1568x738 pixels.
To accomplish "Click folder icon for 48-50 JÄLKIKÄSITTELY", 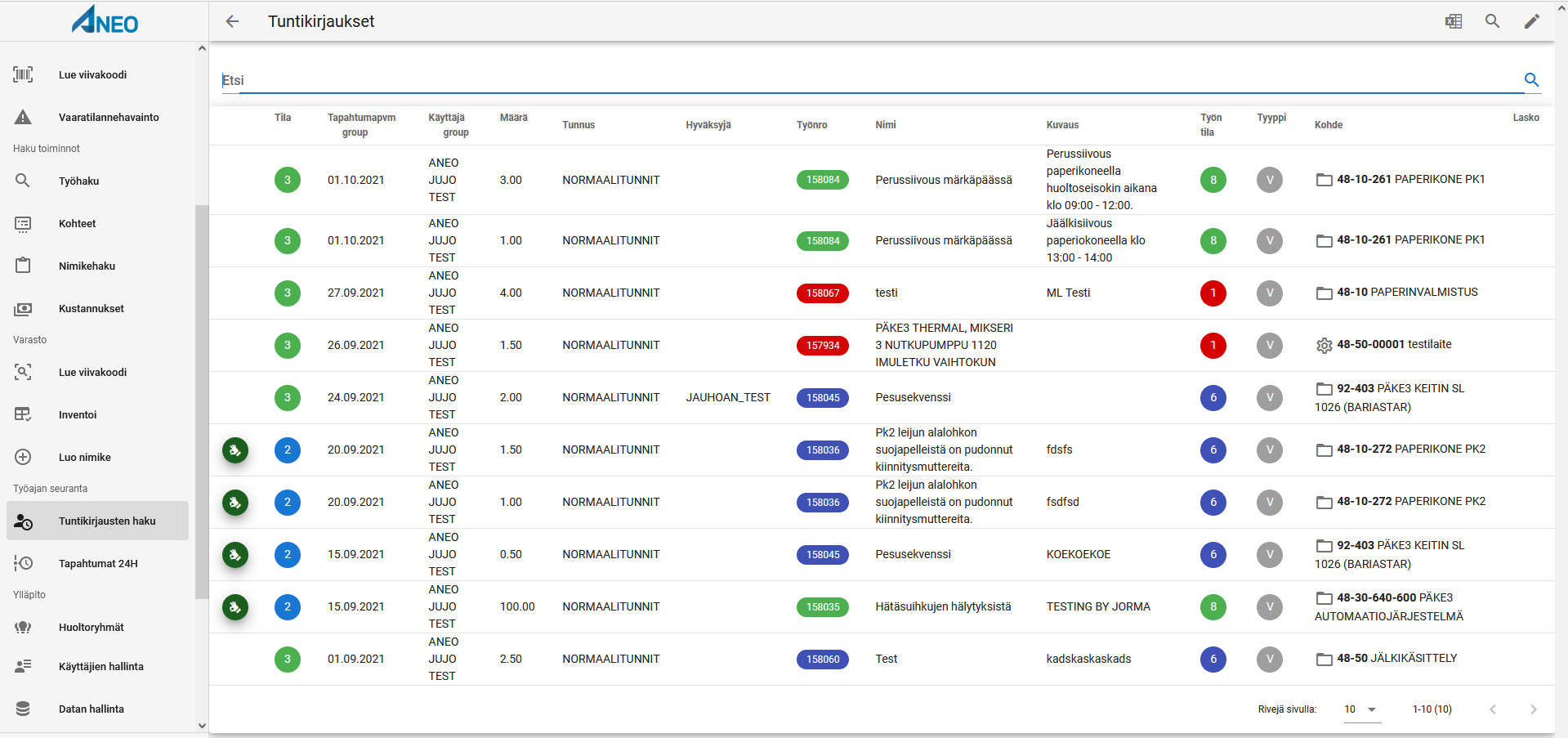I will click(1325, 660).
